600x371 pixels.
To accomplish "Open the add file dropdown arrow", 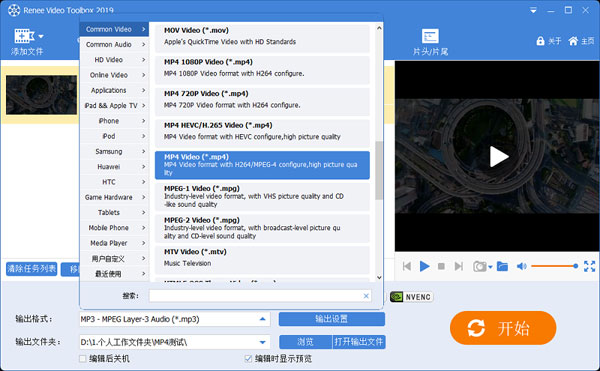I will [41, 37].
